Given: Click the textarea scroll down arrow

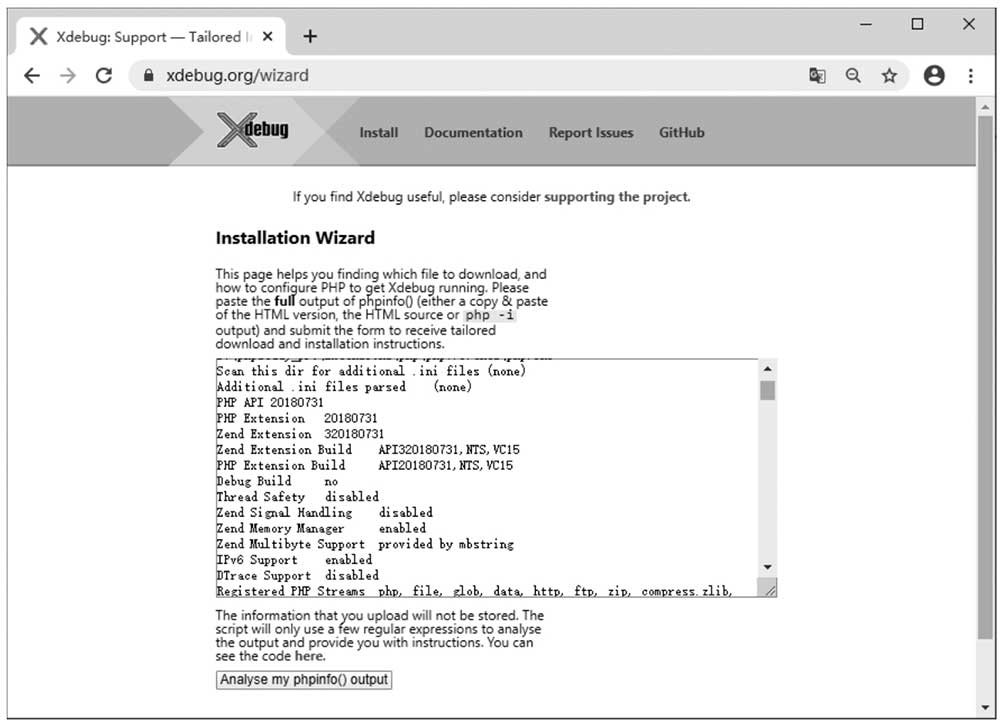Looking at the screenshot, I should 767,567.
